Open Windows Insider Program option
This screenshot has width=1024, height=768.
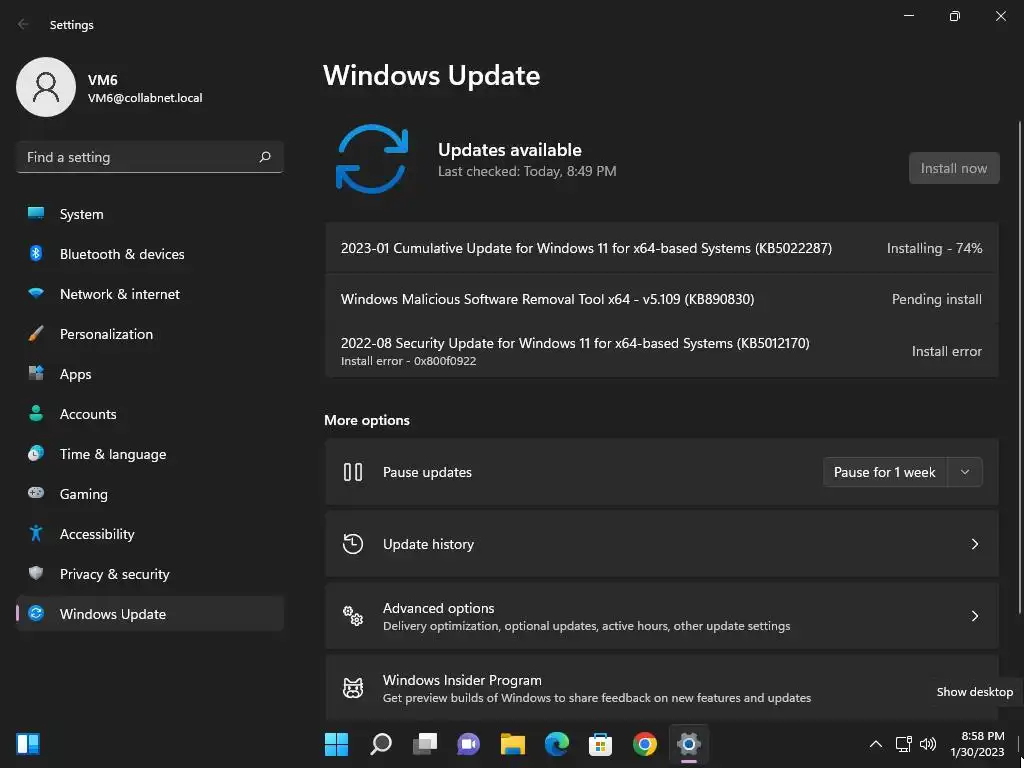point(662,688)
